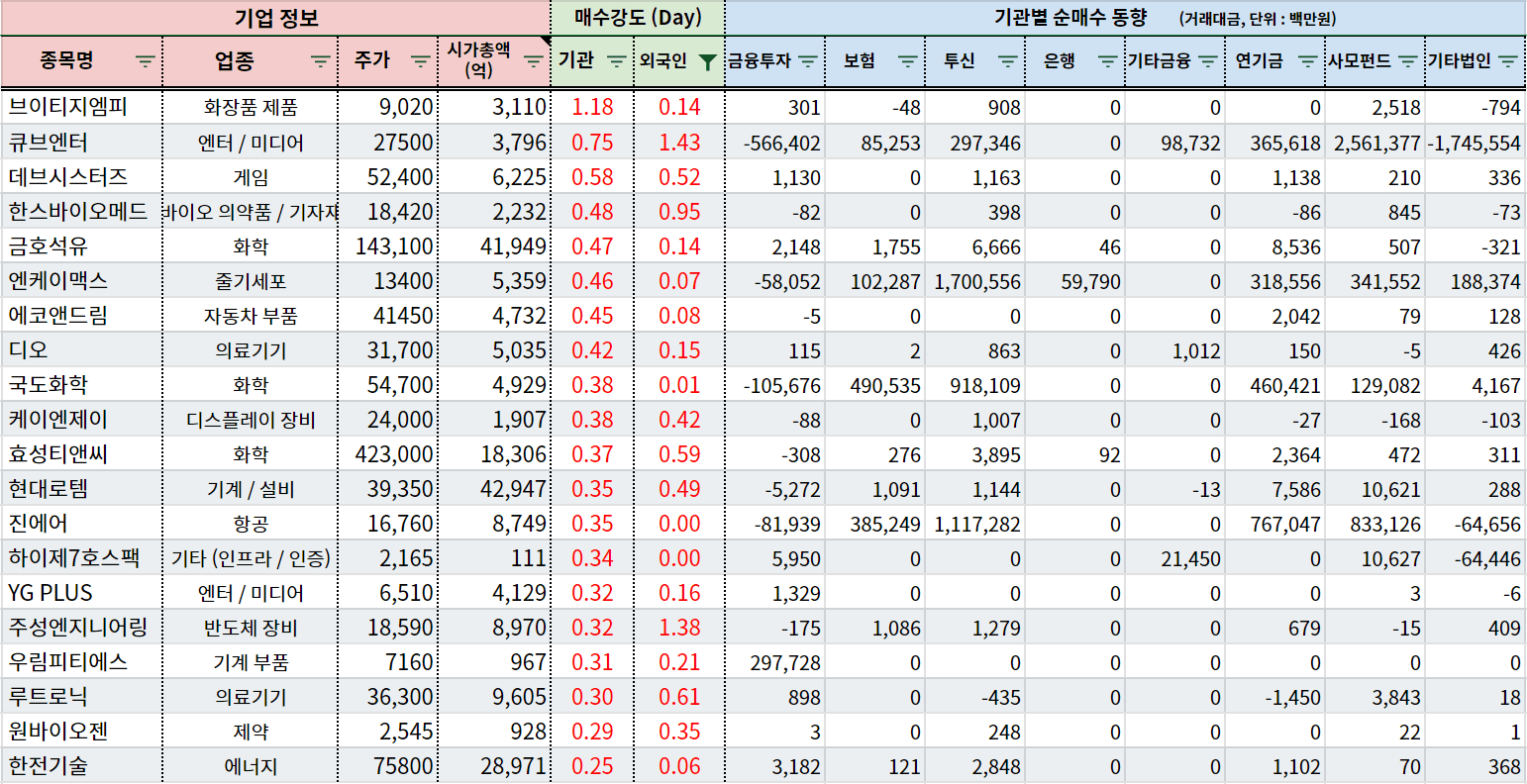Select stock name cell 한스바이오메드
Viewport: 1527px width, 784px height.
[x=82, y=211]
